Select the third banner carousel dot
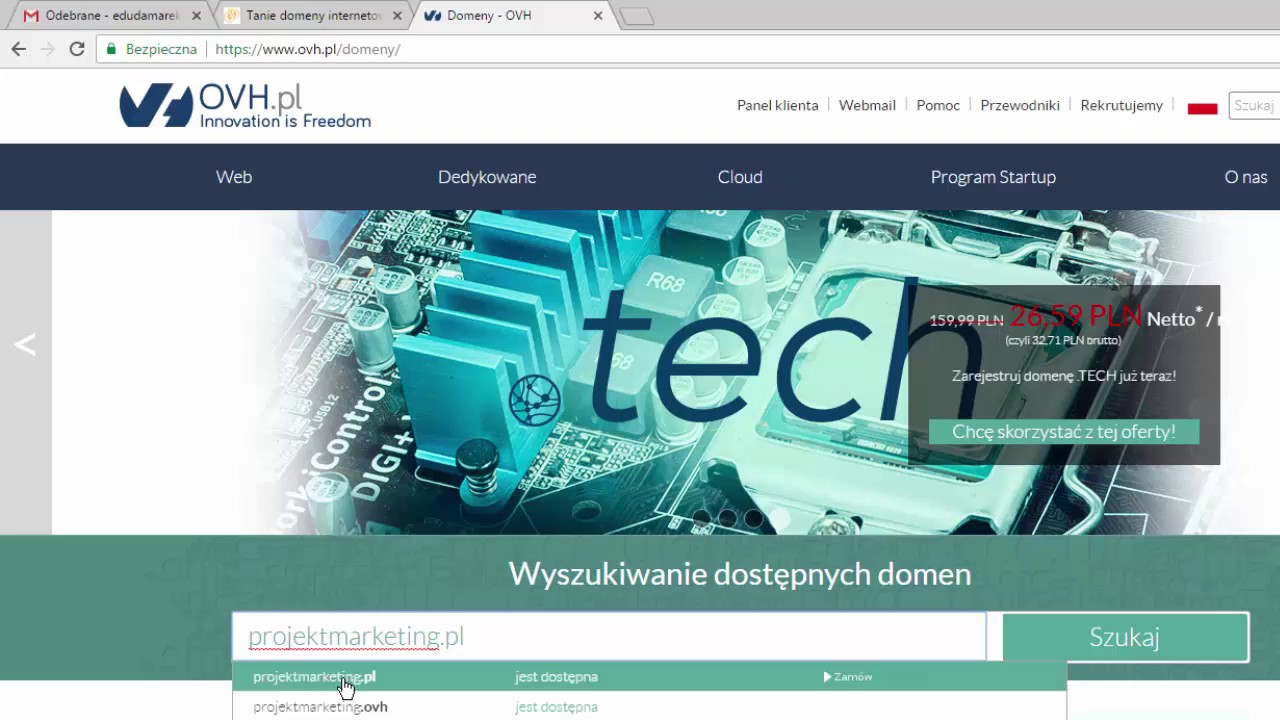Screen dimensions: 1280x720 tap(754, 518)
